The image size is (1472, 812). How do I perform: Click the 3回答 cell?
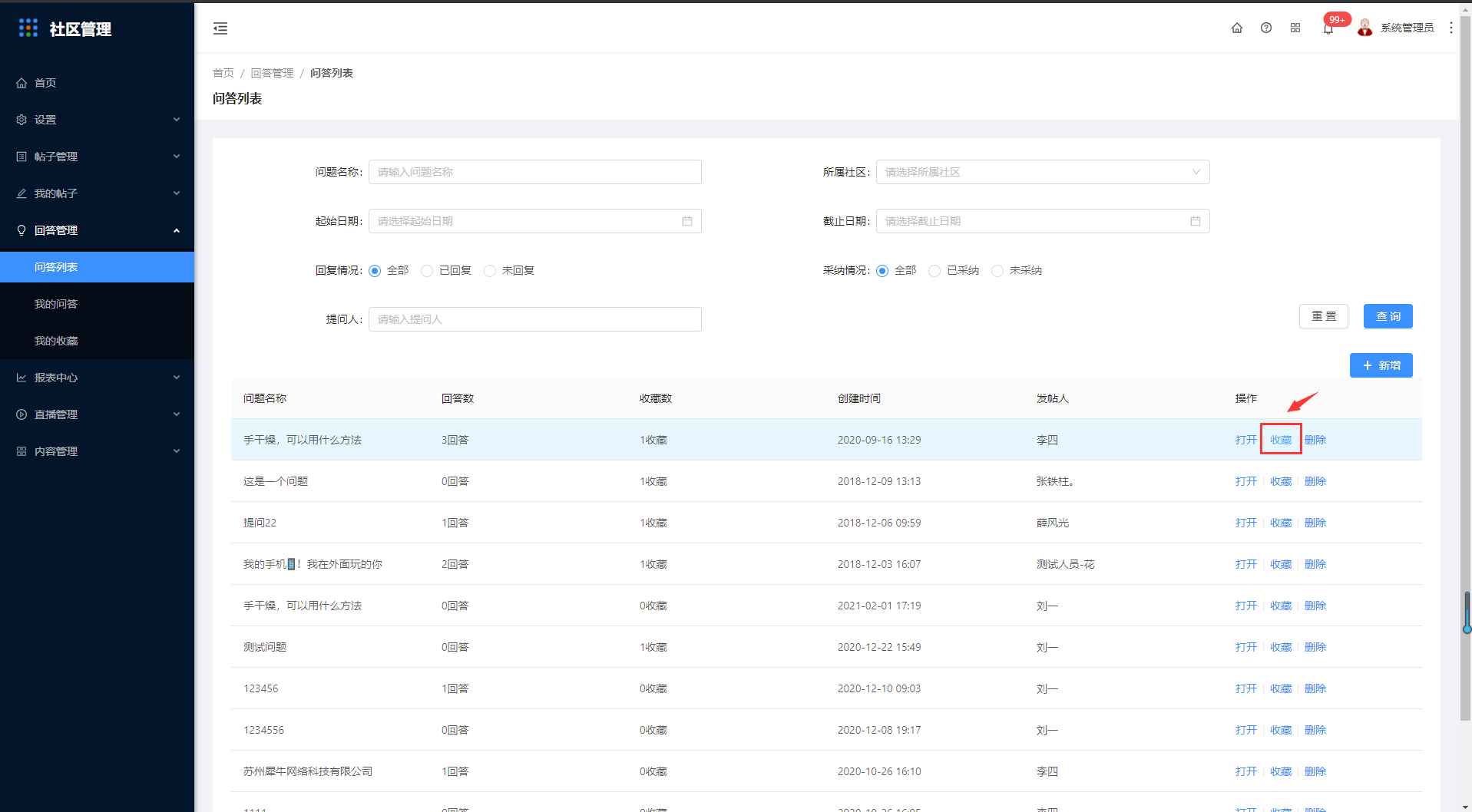[x=455, y=440]
